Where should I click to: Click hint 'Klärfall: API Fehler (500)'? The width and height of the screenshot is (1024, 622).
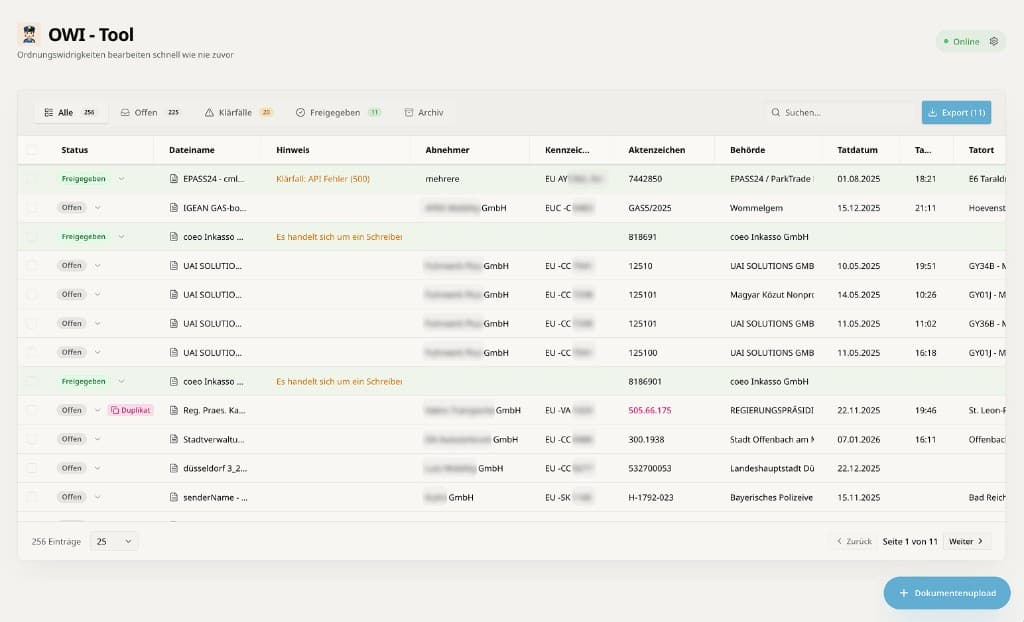(323, 178)
